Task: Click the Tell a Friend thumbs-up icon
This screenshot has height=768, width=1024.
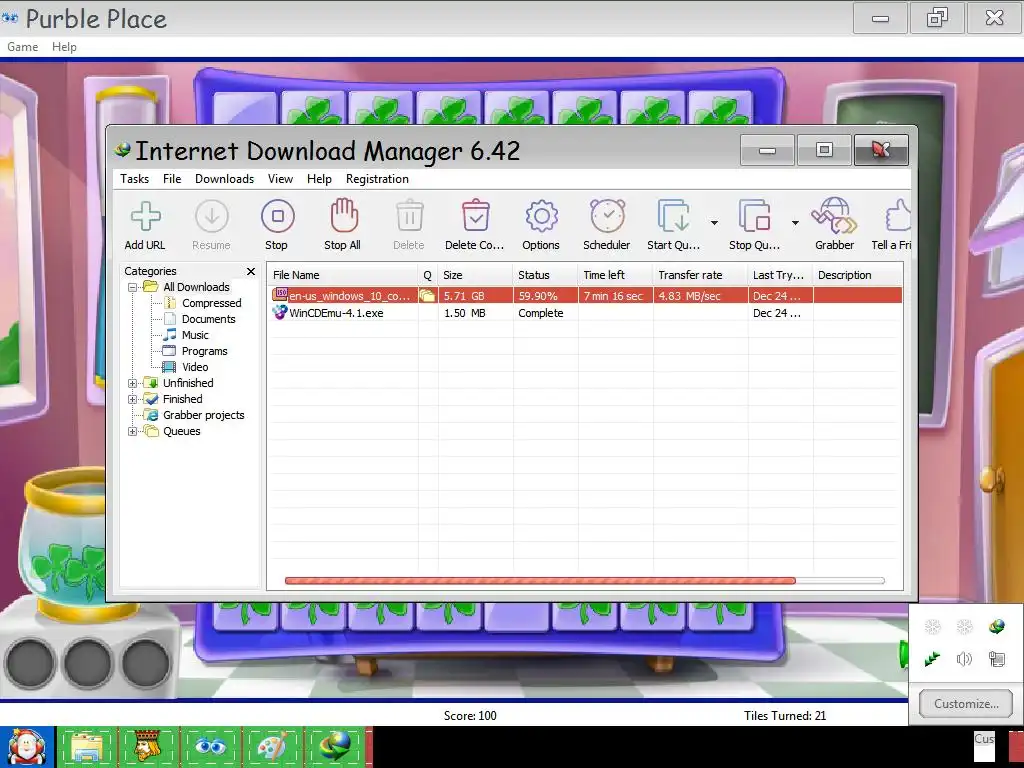Action: click(x=898, y=216)
